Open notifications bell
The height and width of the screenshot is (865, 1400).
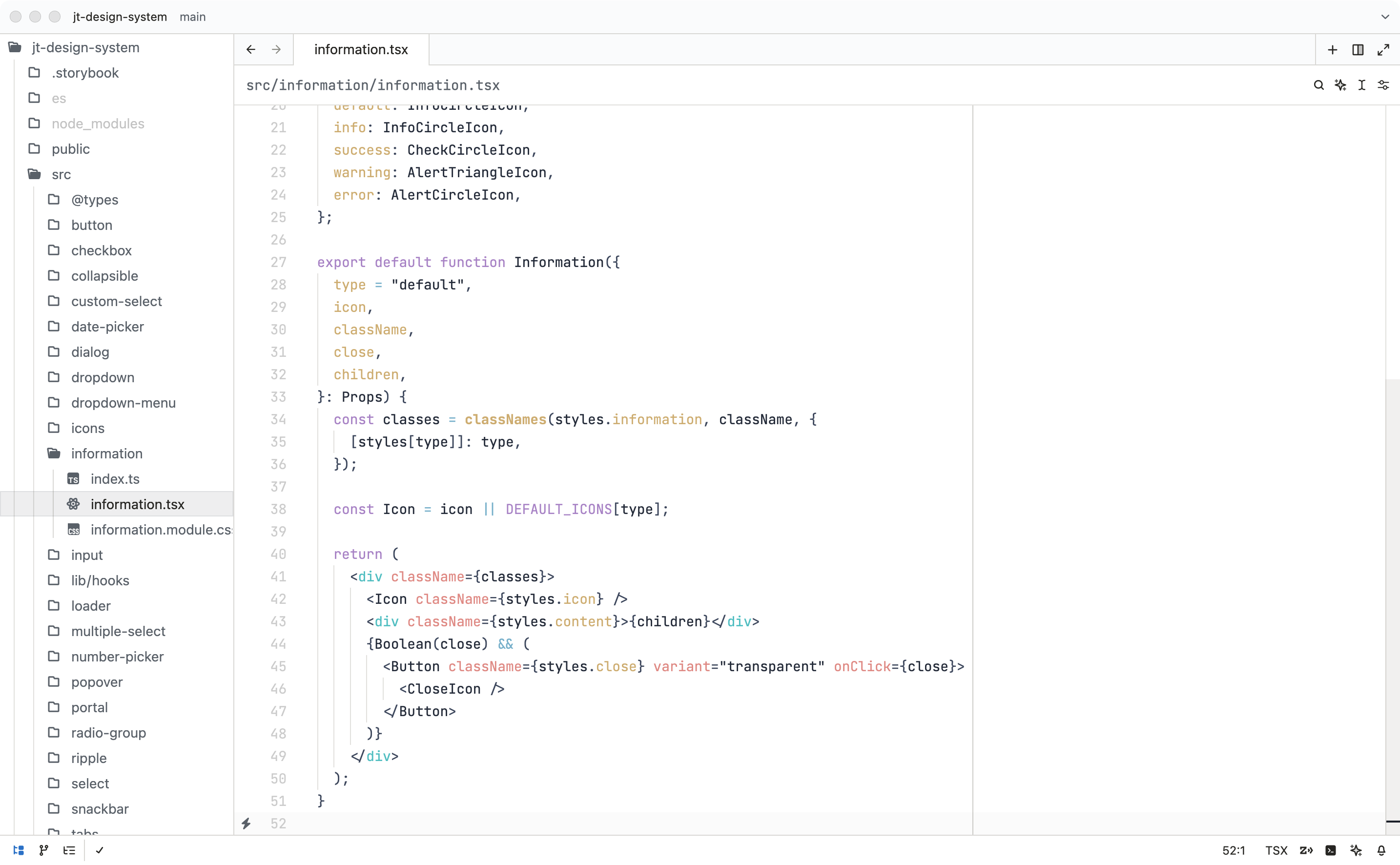click(1380, 850)
